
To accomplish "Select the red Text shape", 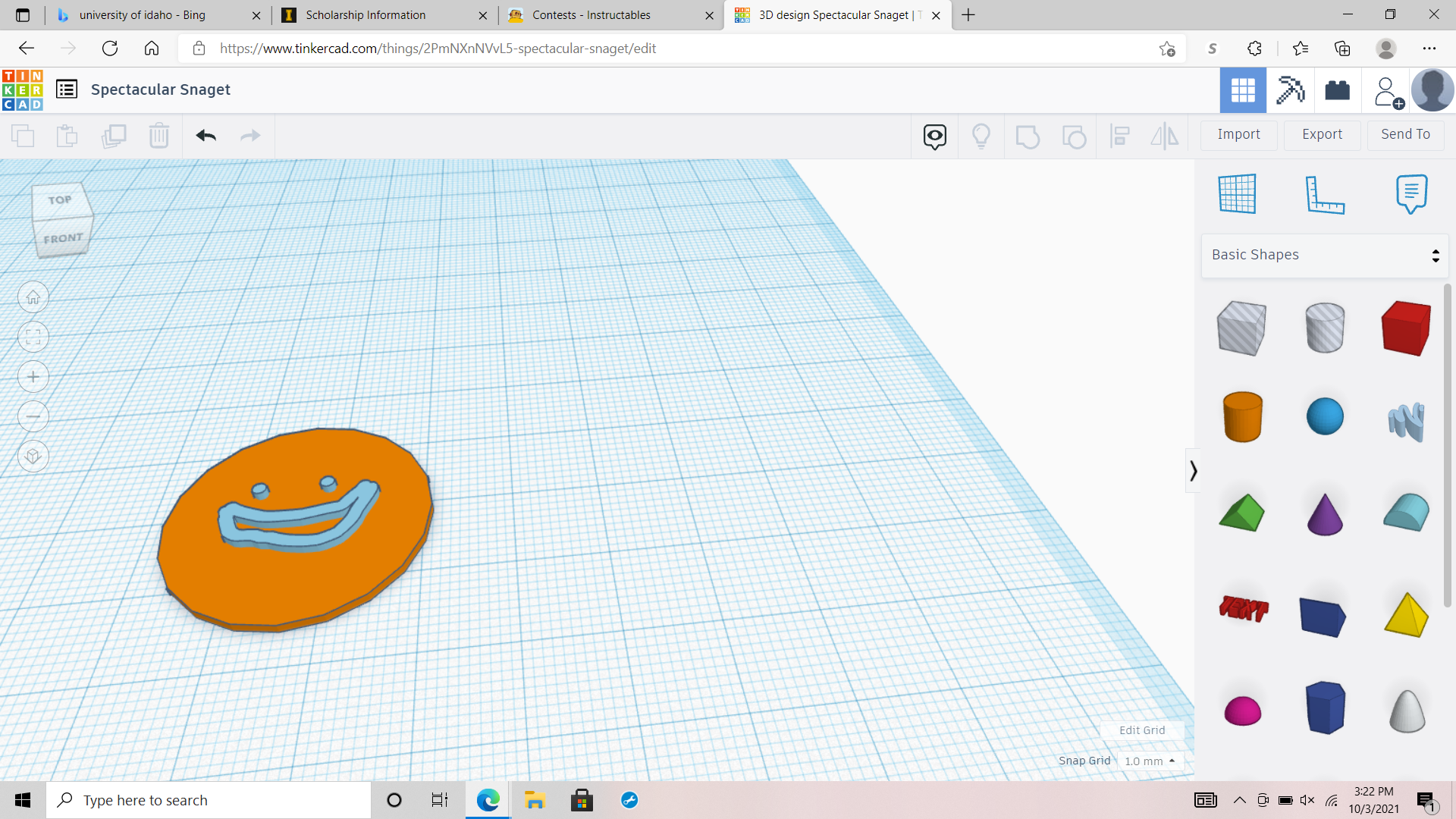I will point(1244,608).
